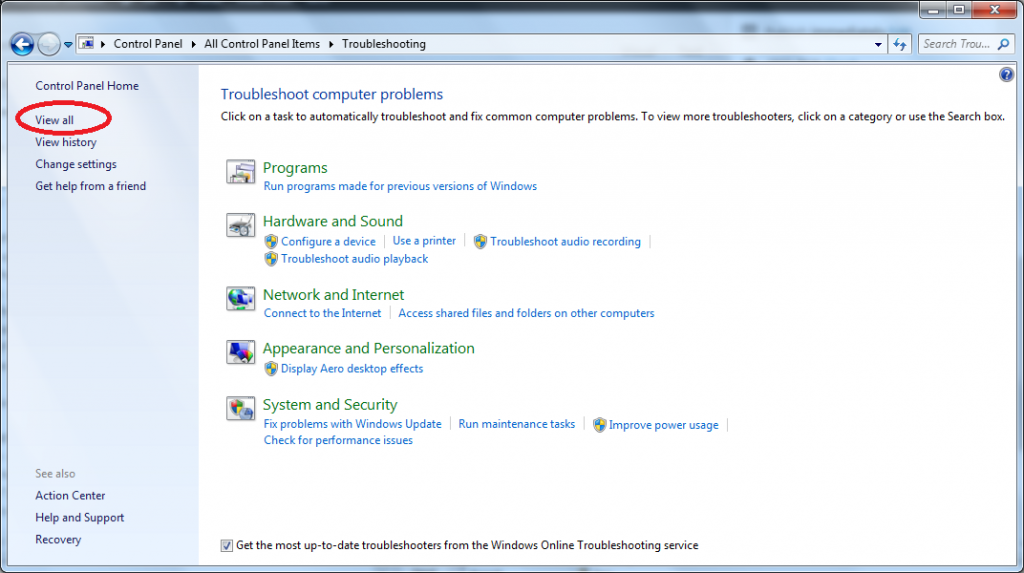Click the Back navigation arrow button

point(22,44)
